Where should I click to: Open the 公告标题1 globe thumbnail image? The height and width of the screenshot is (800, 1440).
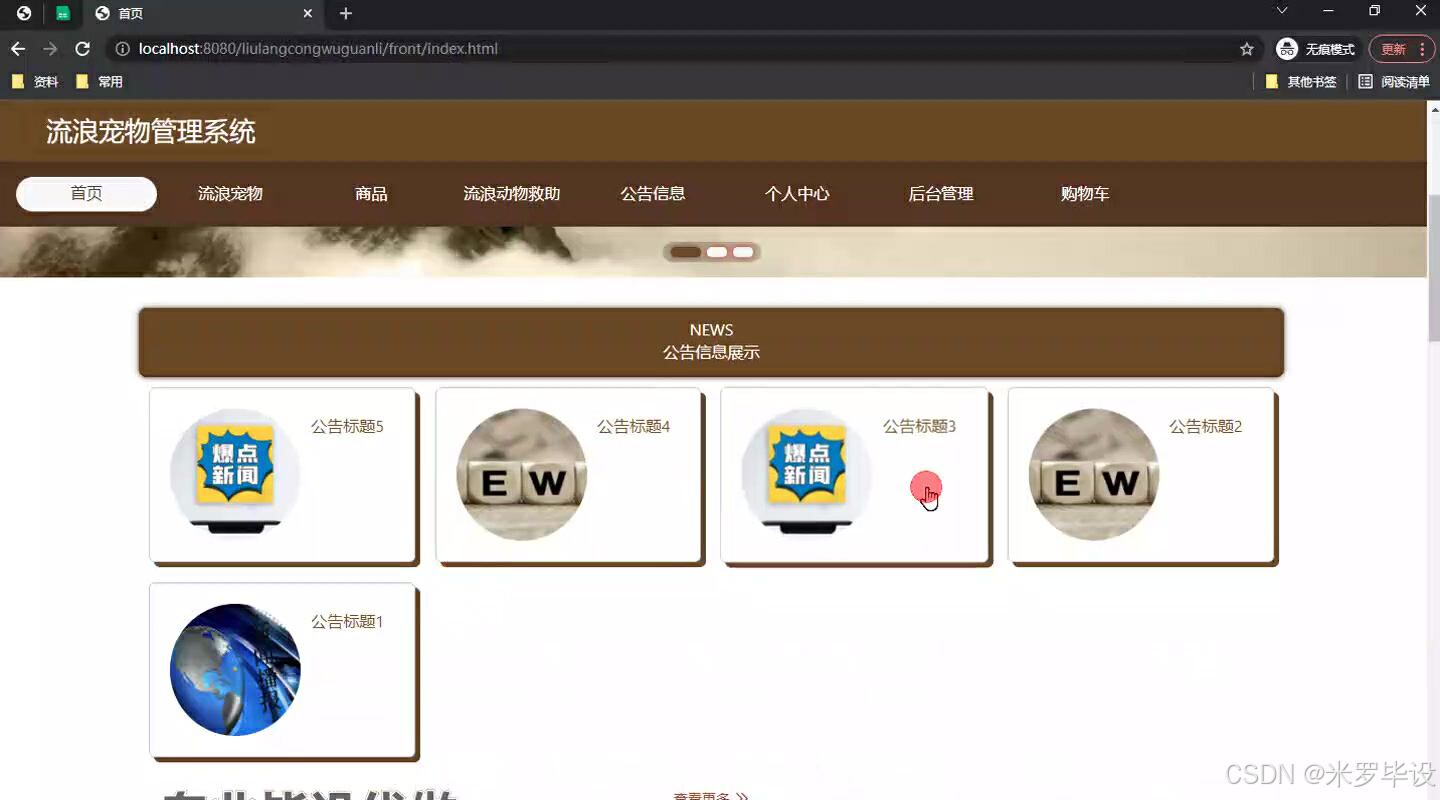235,670
